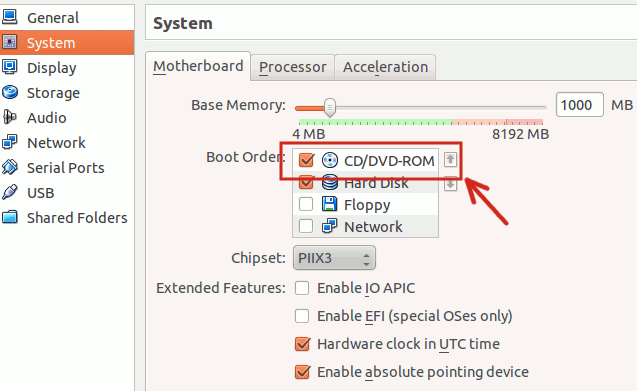637x391 pixels.
Task: Open the Chipset PIIX3 dropdown
Action: point(334,258)
